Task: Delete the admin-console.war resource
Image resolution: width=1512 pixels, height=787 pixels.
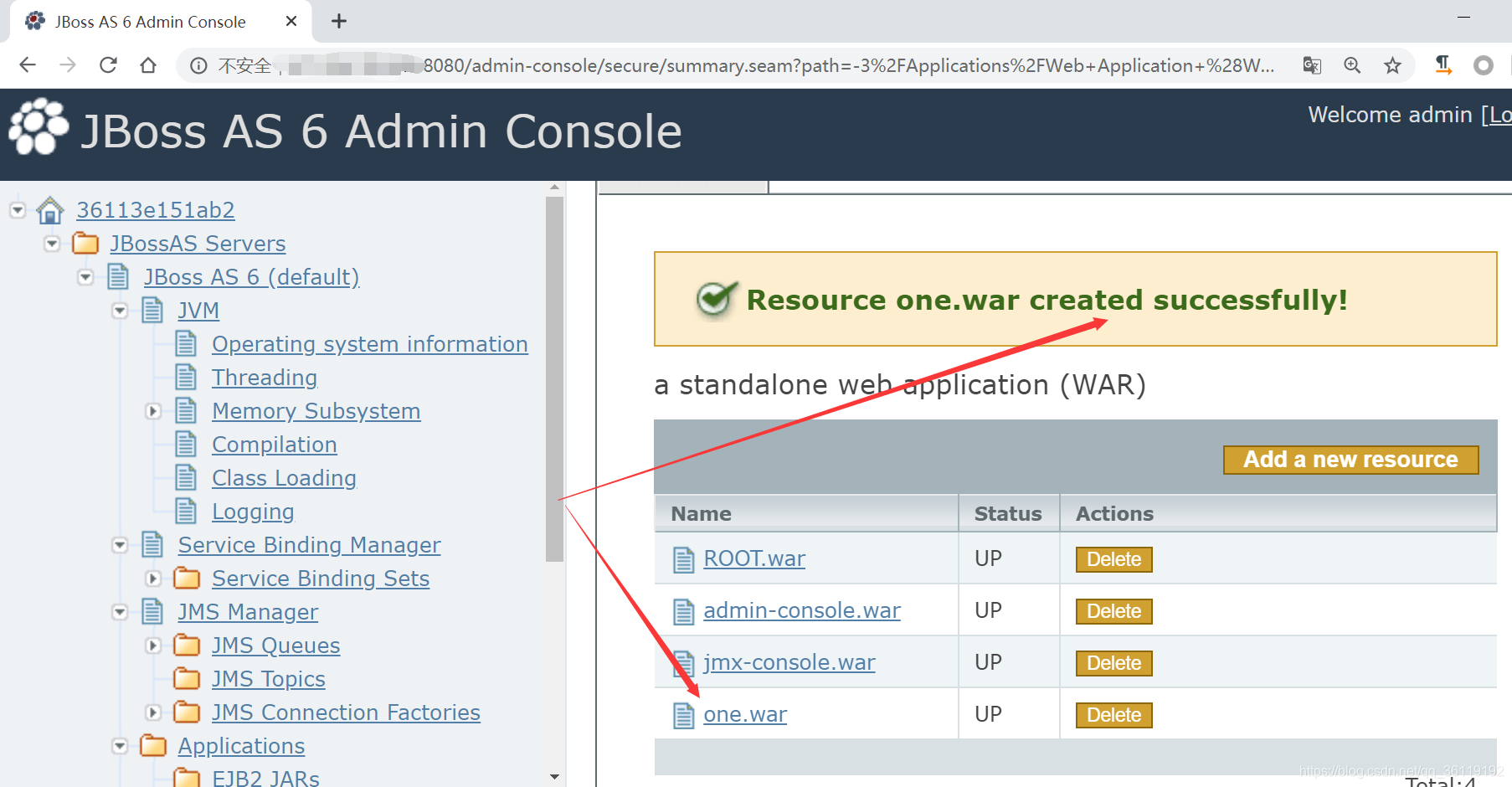Action: point(1114,611)
